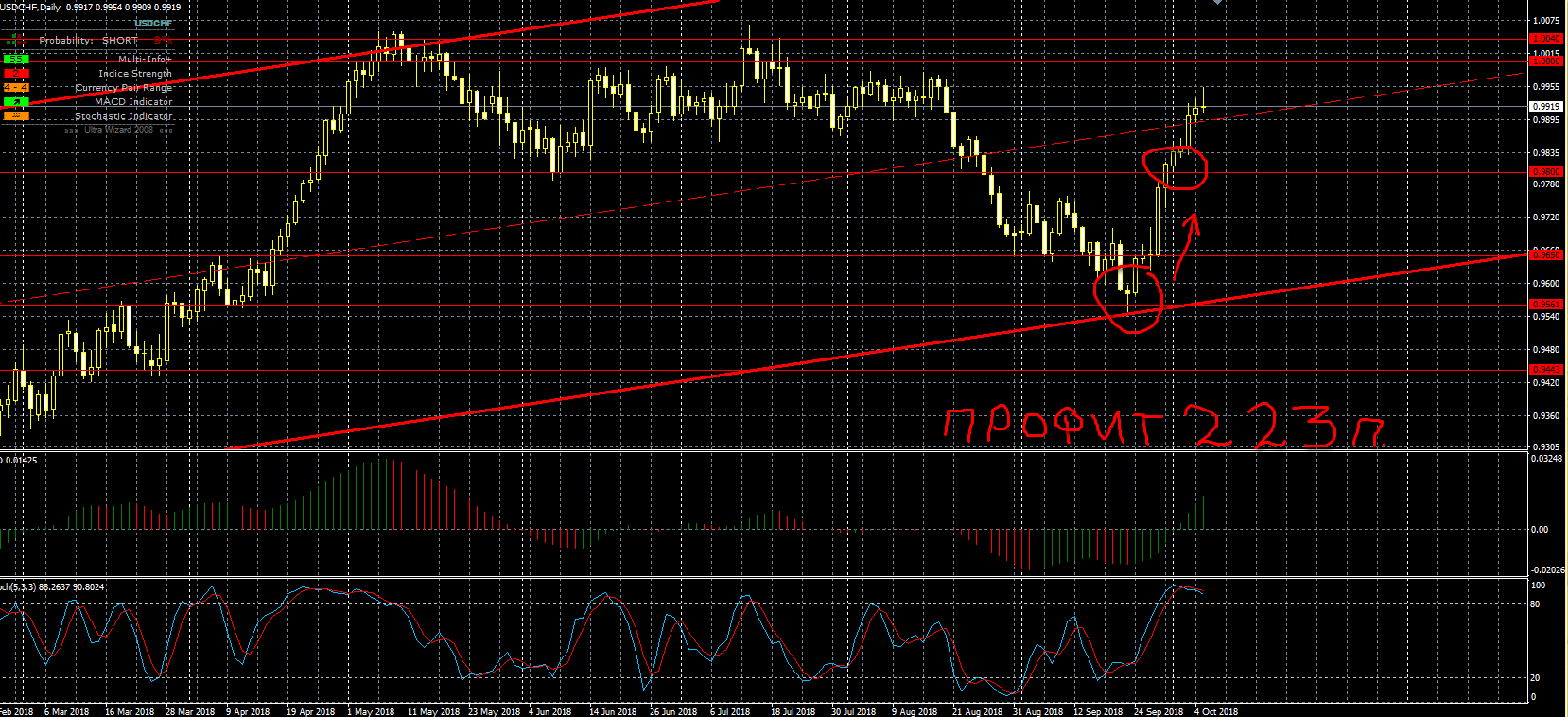Click the '28 Mar 2018' date label
The height and width of the screenshot is (717, 1568).
tap(190, 712)
